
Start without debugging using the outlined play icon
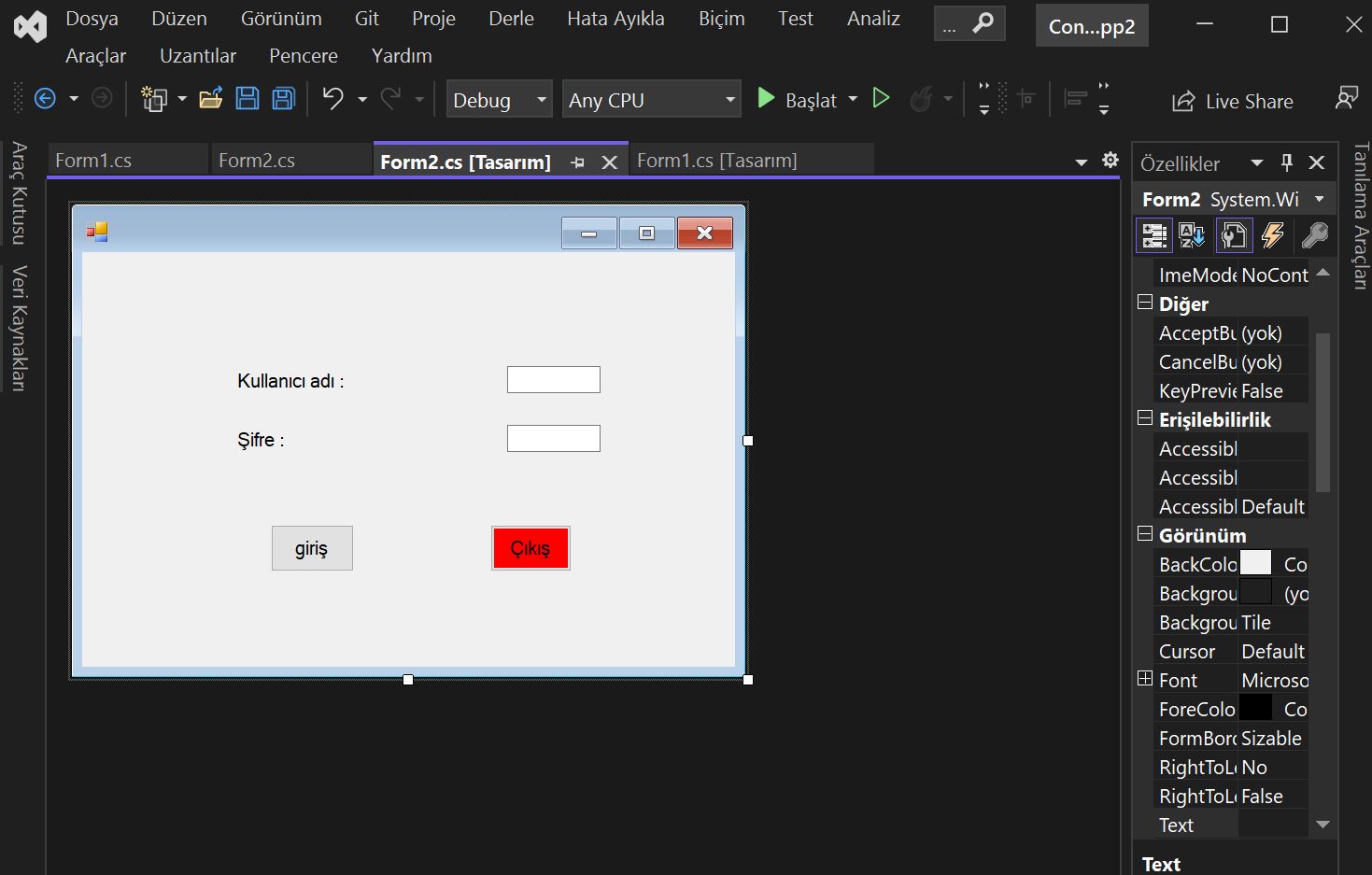point(881,98)
